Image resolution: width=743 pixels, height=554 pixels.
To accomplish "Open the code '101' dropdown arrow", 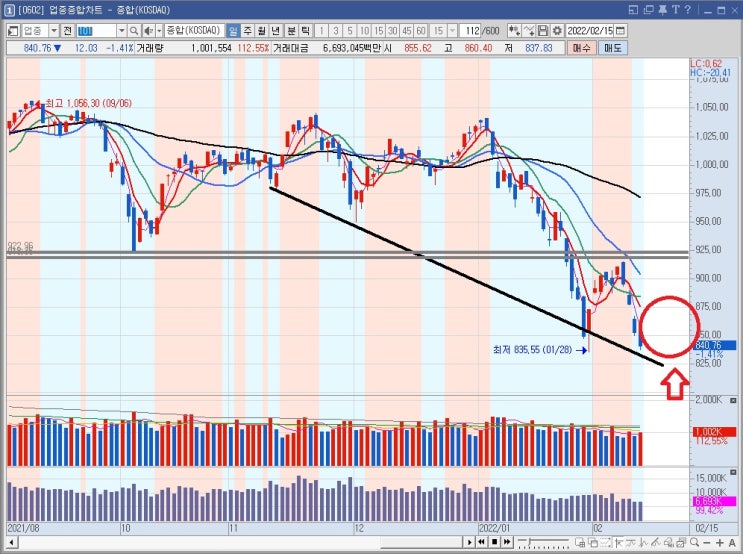I will (121, 31).
